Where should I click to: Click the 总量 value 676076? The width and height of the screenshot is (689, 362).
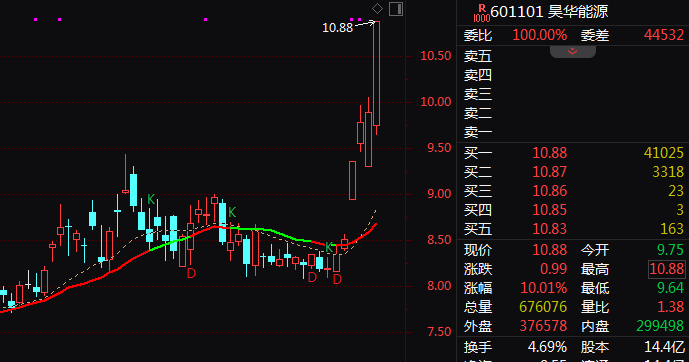[x=543, y=307]
